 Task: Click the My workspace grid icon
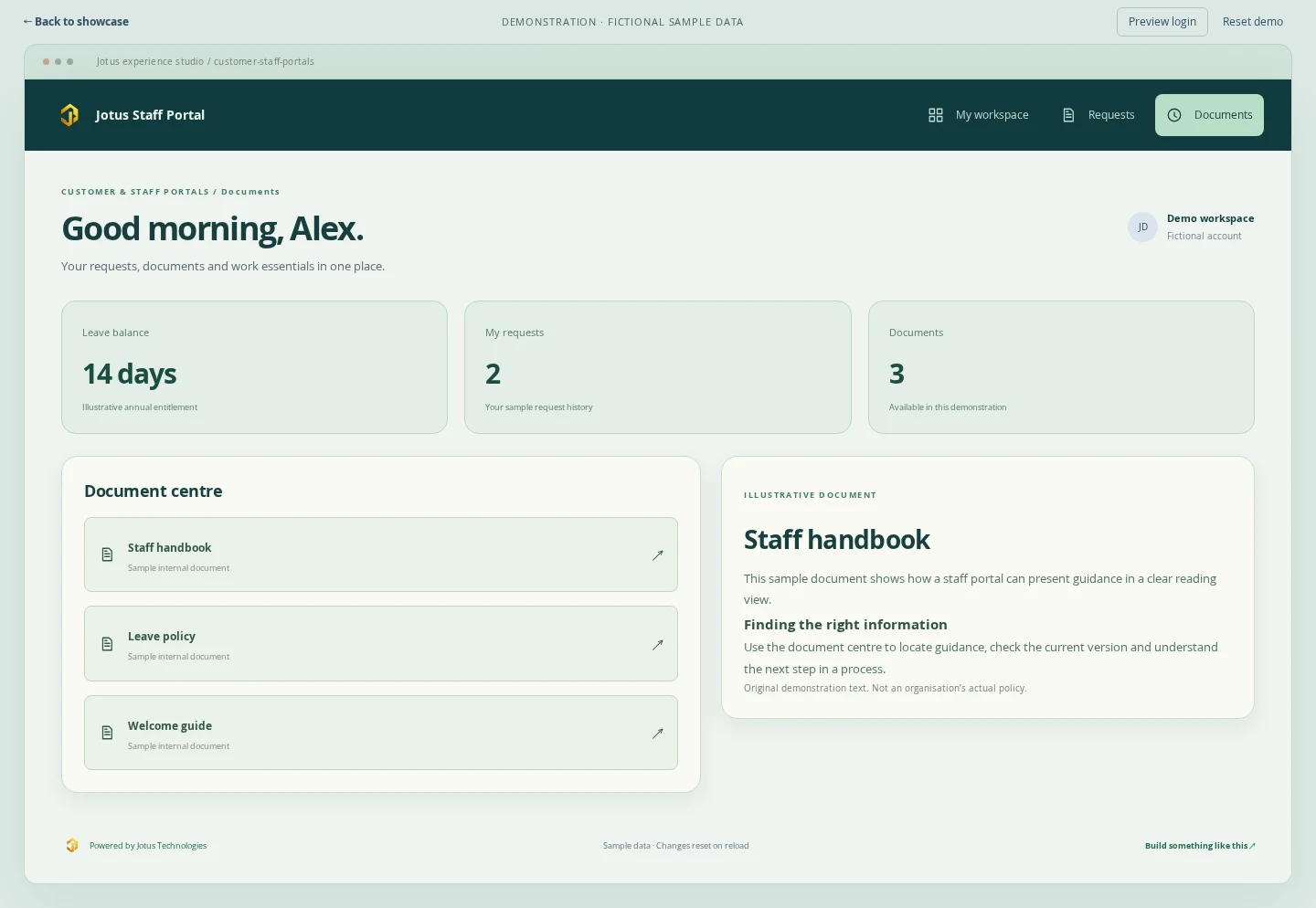[936, 115]
